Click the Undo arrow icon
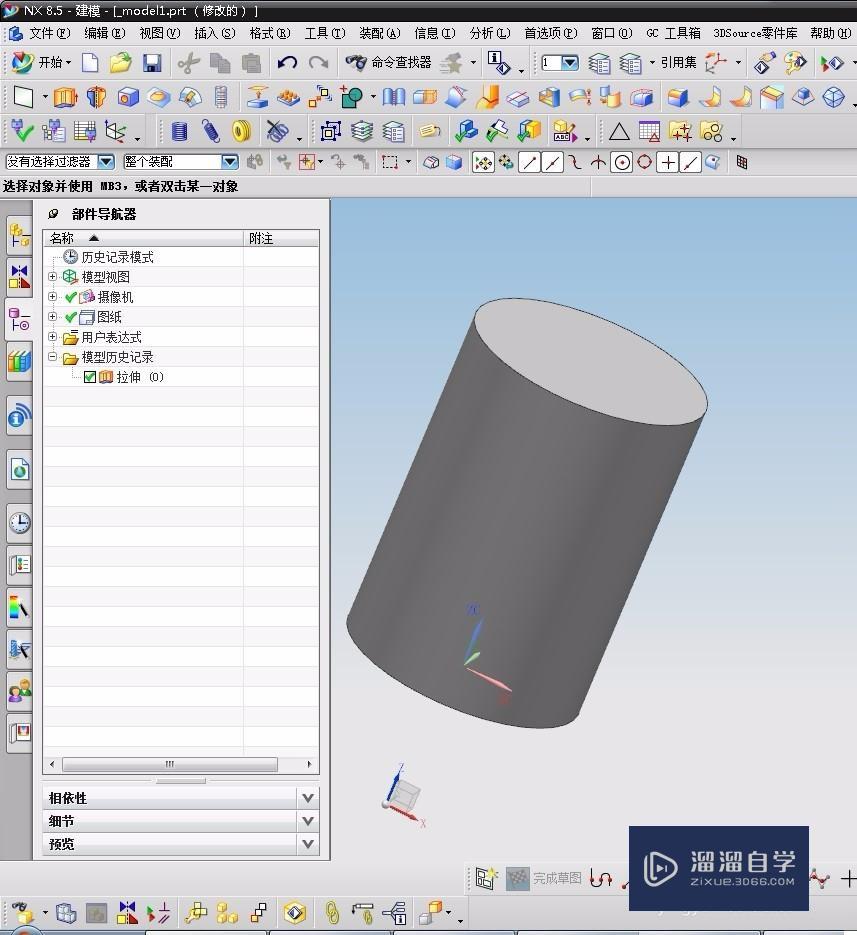The image size is (857, 935). [x=287, y=63]
